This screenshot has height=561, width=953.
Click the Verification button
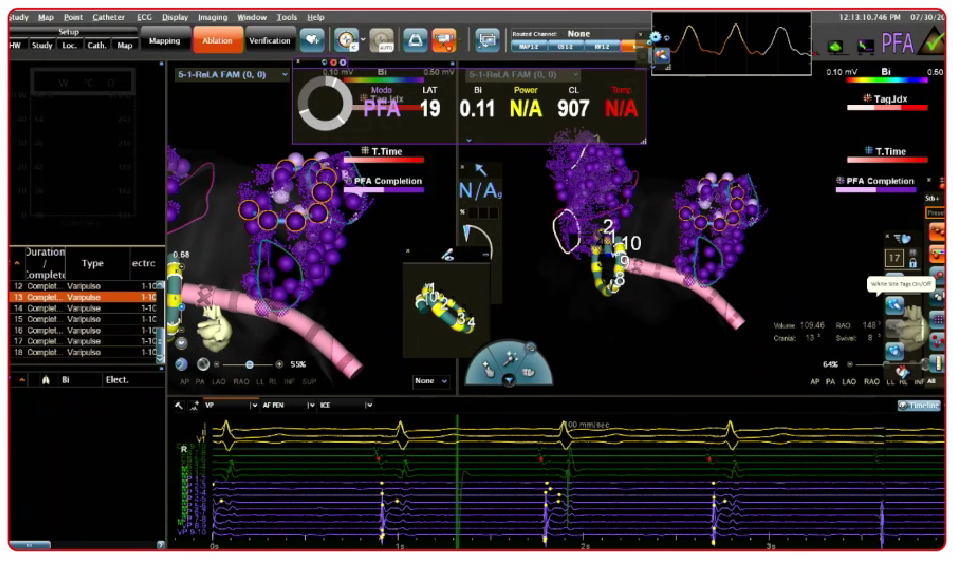coord(270,40)
